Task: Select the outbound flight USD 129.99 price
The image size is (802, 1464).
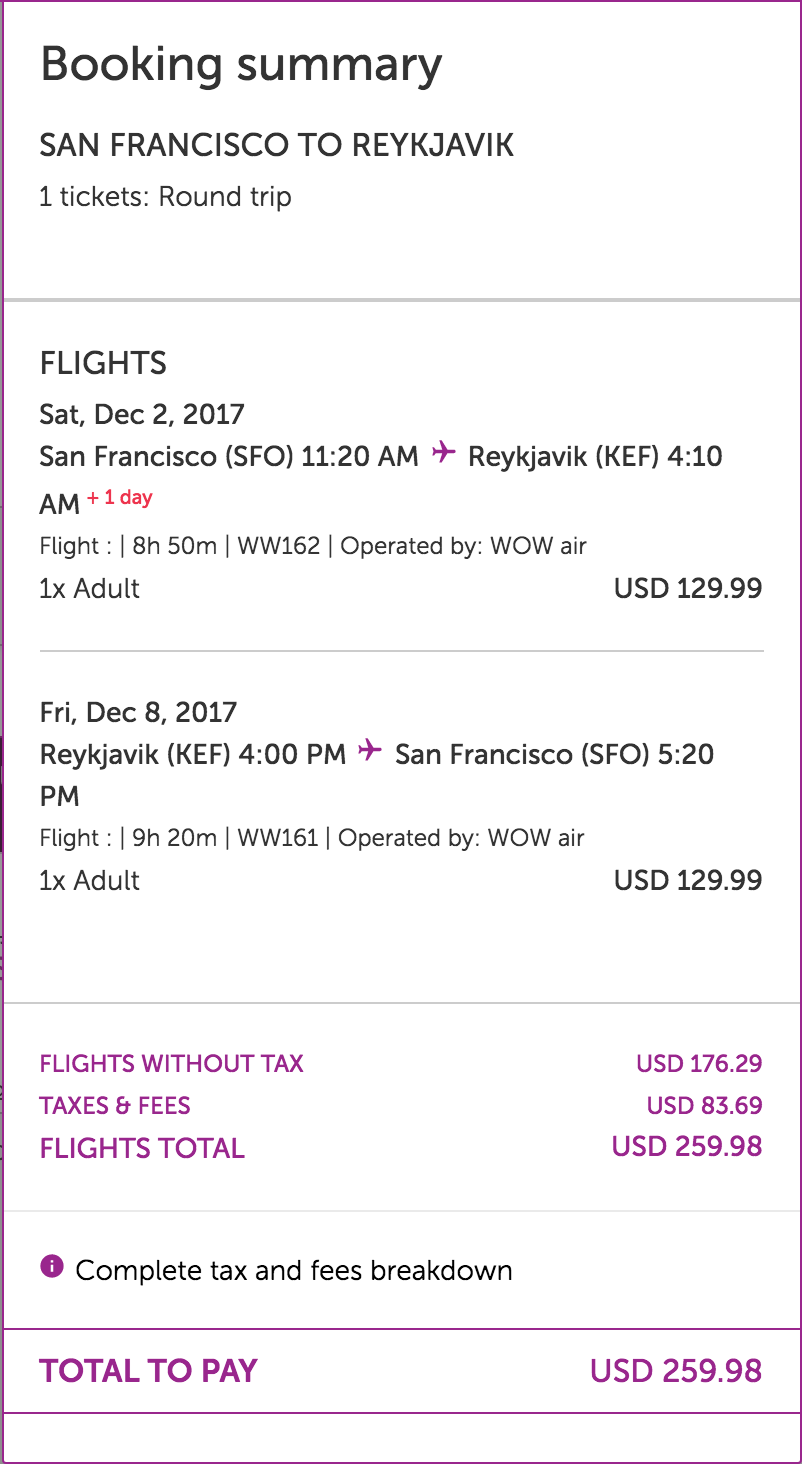Action: (687, 588)
